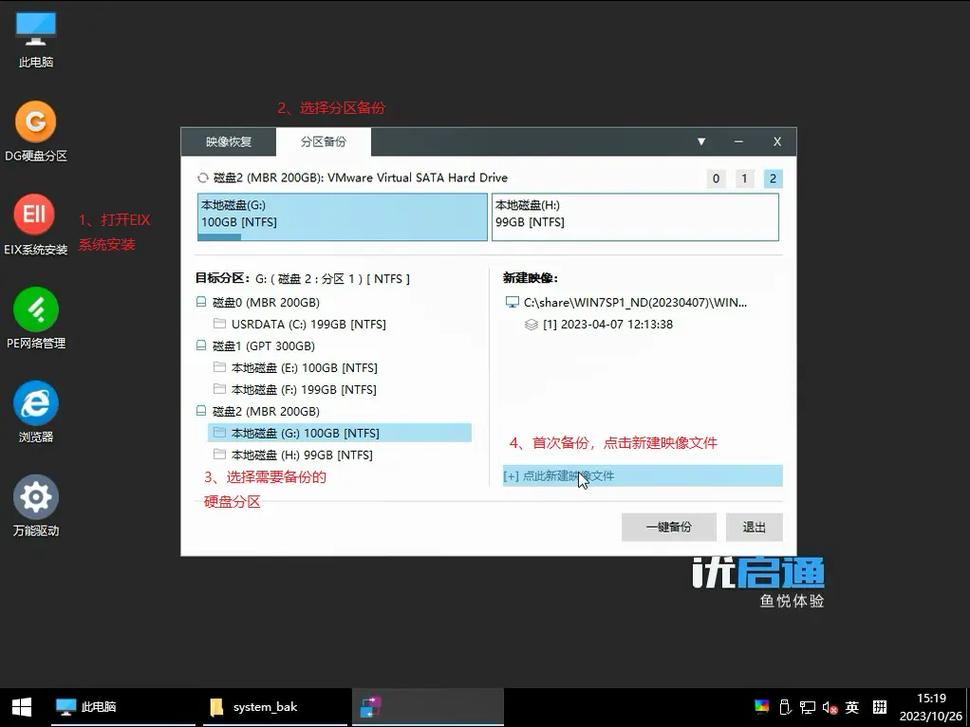
Task: Click folder icon of 本地磁盘 (F:) row
Action: click(x=219, y=389)
